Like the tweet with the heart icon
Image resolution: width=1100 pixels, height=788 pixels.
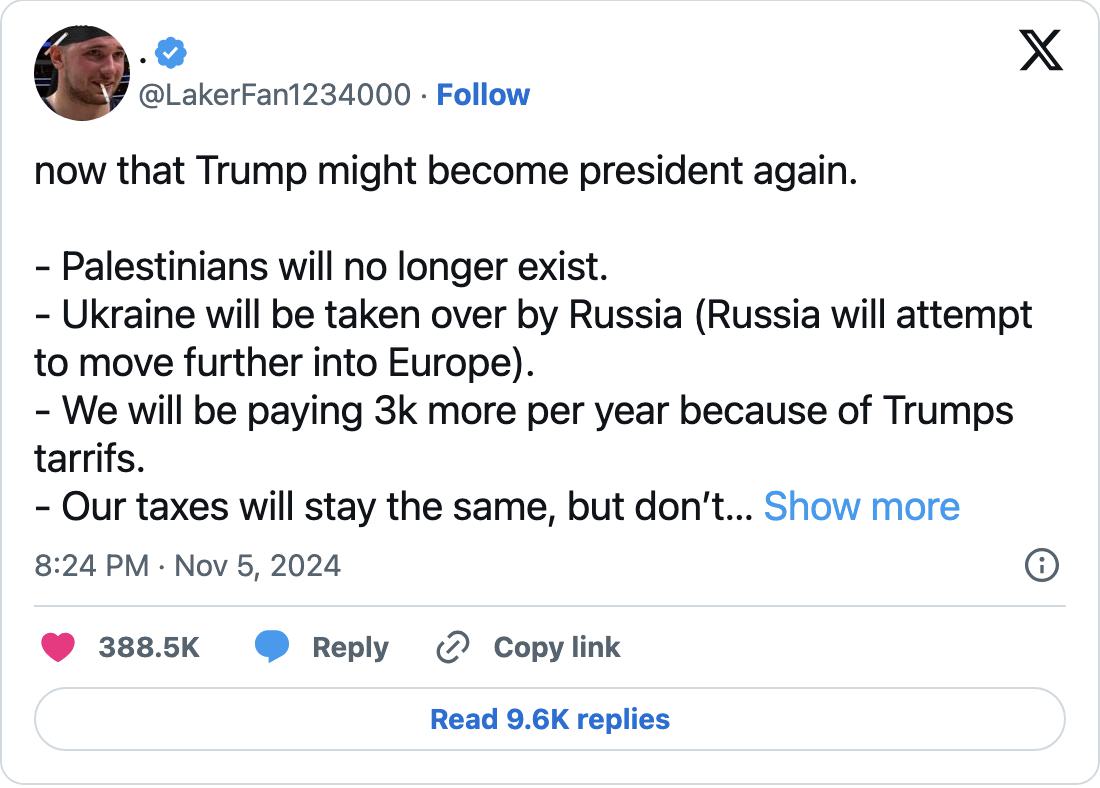58,647
